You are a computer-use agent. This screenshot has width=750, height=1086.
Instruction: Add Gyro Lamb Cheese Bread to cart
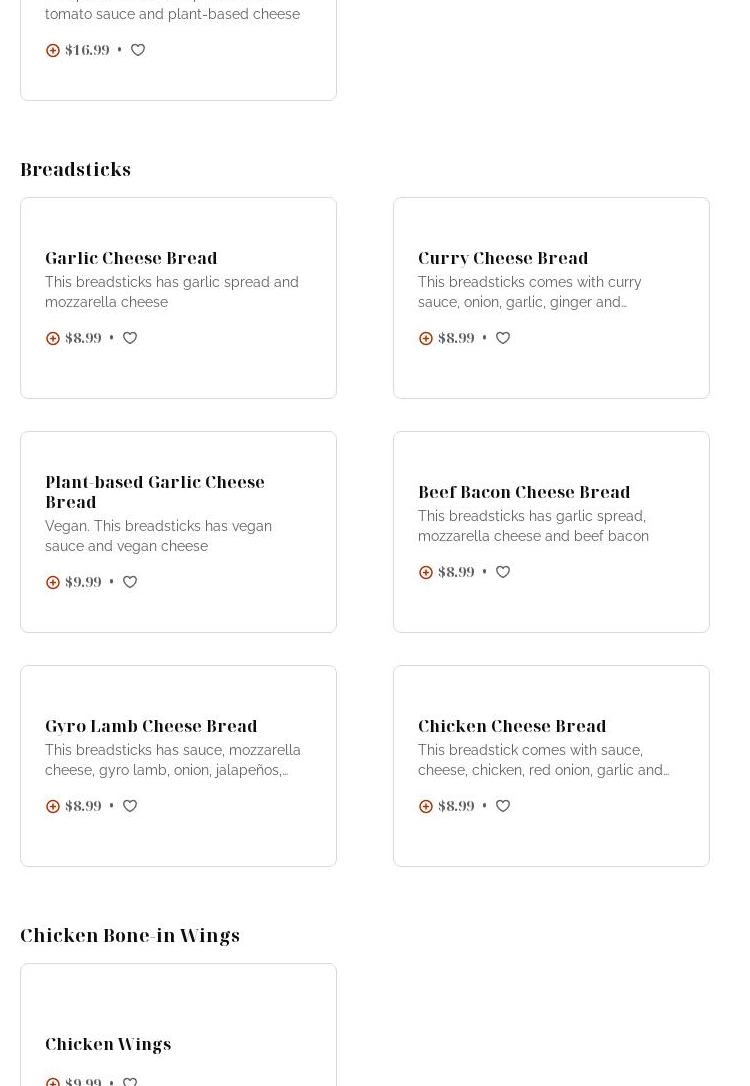53,806
